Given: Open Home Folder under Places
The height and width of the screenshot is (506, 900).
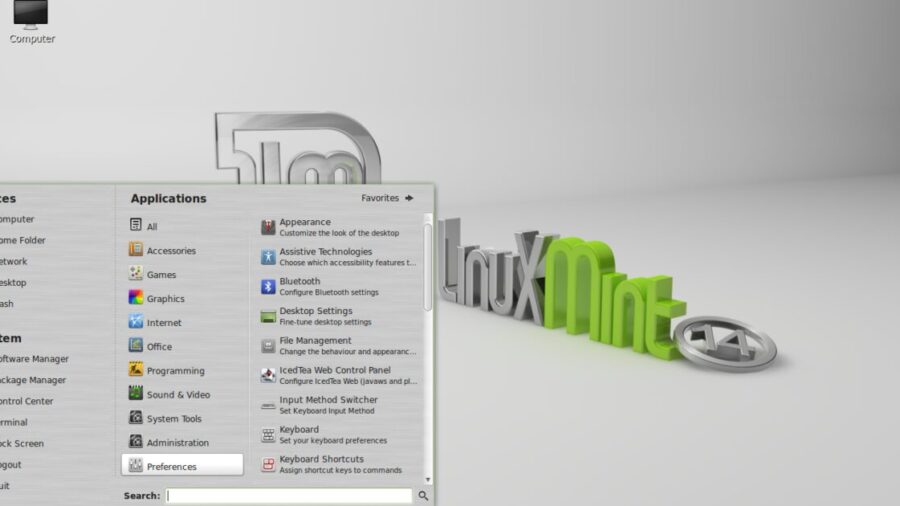Looking at the screenshot, I should pos(22,240).
